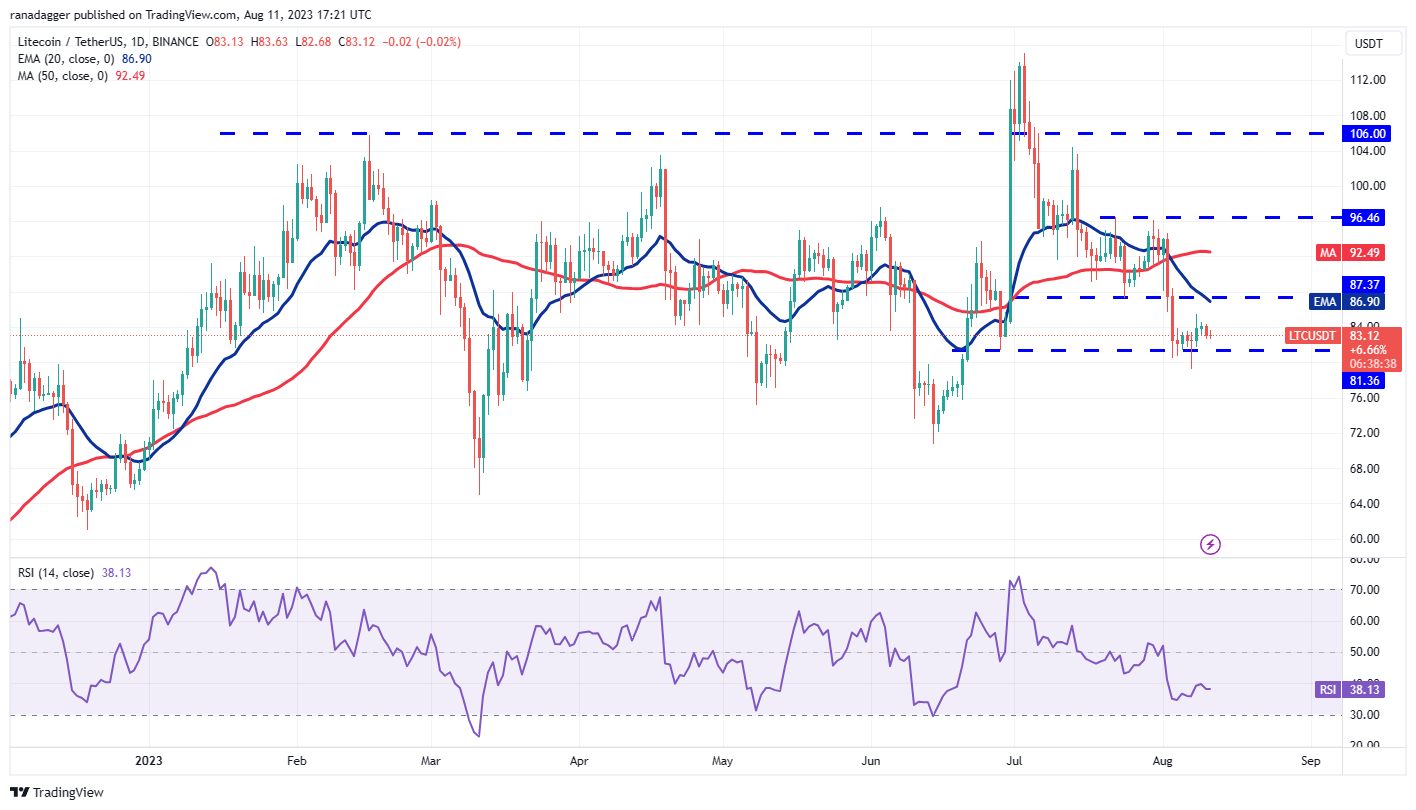The image size is (1416, 810).
Task: Click the purple lightning bolt trading icon
Action: click(1210, 545)
